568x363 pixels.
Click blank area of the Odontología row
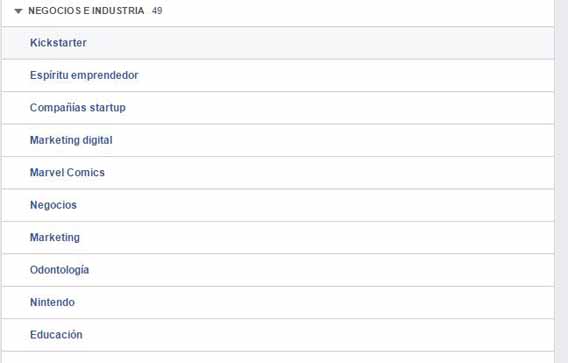click(319, 270)
